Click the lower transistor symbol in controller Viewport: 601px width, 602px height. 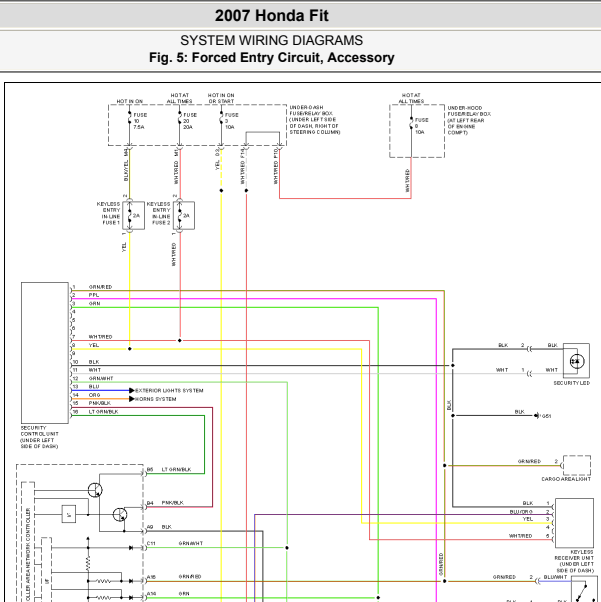pyautogui.click(x=120, y=514)
